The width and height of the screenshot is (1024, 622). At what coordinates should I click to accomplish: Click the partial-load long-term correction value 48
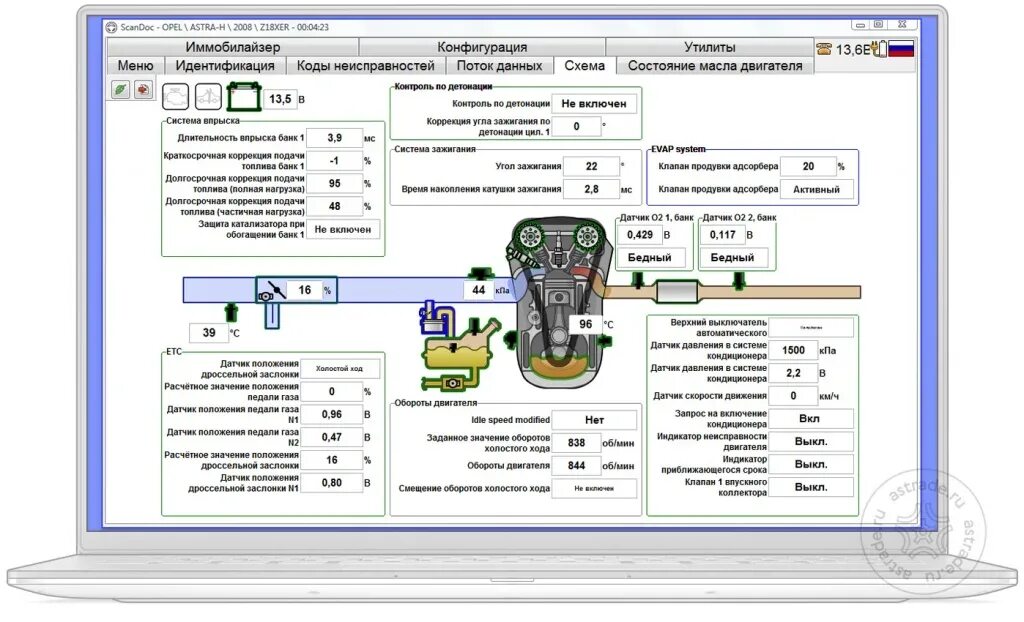(x=334, y=206)
